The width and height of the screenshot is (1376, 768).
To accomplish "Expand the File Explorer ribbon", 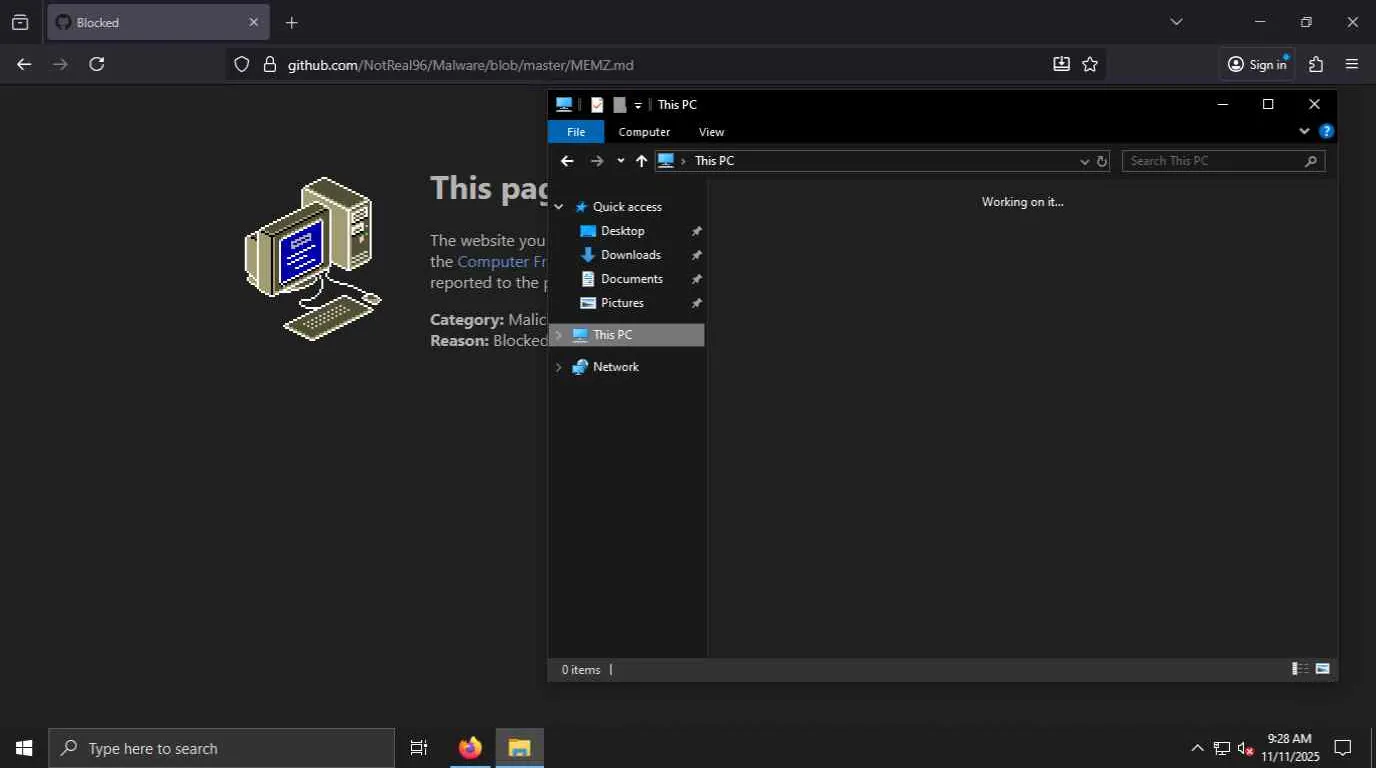I will point(1304,131).
